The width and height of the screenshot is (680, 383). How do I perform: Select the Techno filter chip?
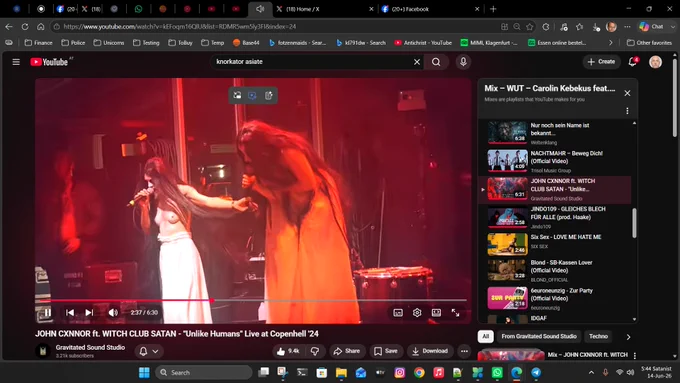pos(598,336)
